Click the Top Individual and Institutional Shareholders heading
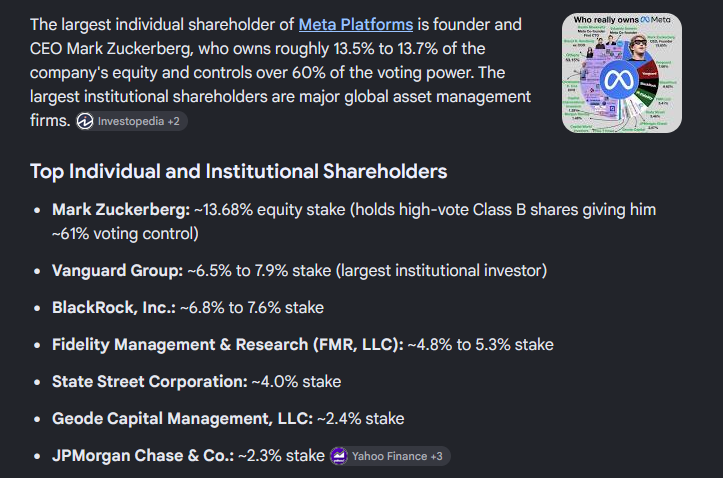The width and height of the screenshot is (723, 478). (238, 171)
